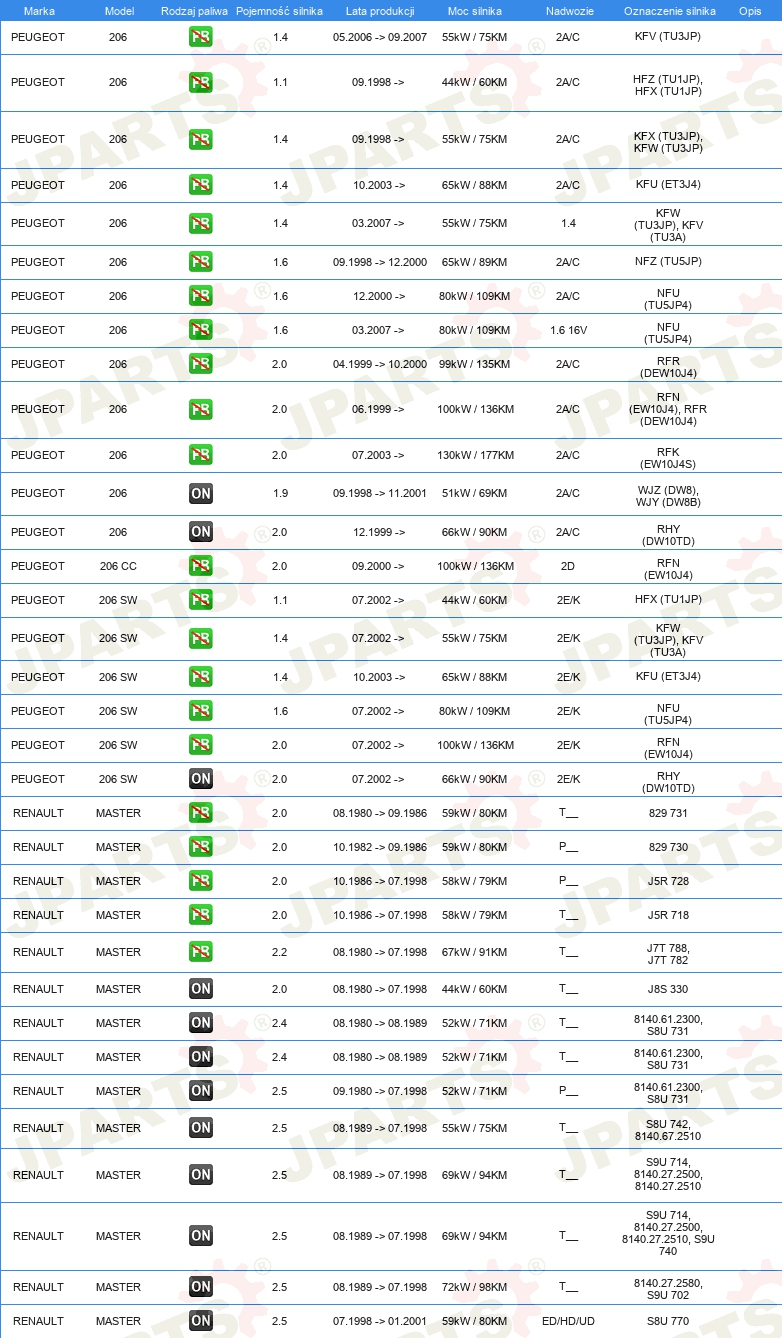
Task: Select the 'S8U 770' engine code cell
Action: [669, 1322]
